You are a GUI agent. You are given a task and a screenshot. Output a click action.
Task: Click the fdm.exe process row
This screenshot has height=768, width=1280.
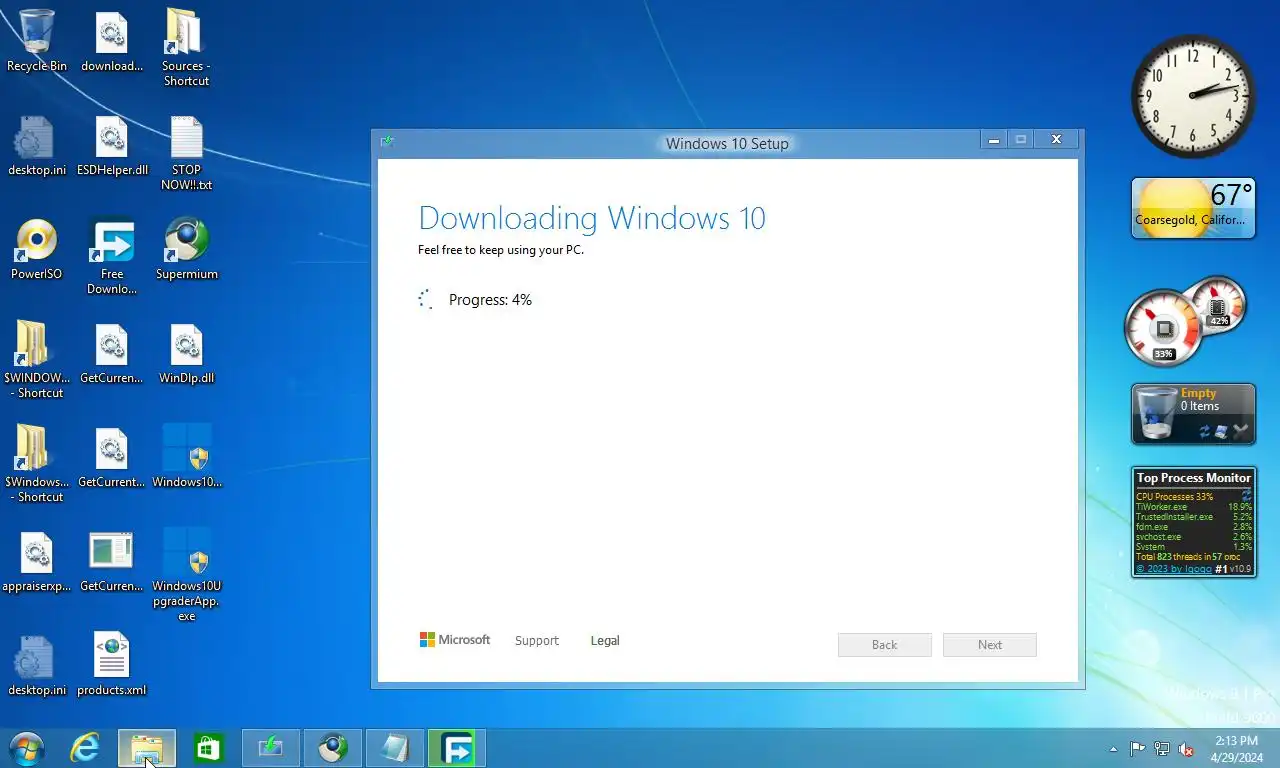click(x=1193, y=527)
